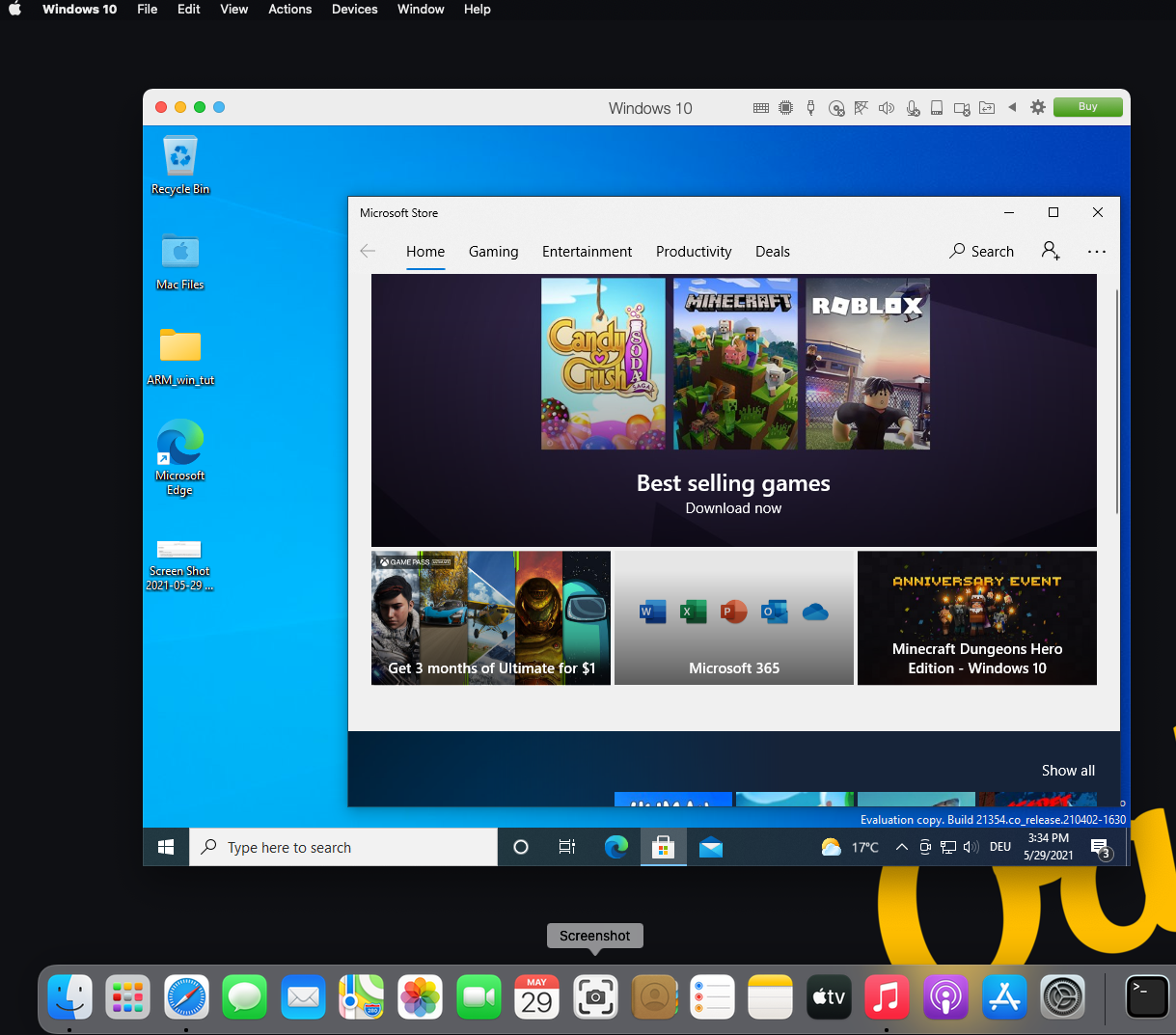Click the Store back arrow
Image resolution: width=1176 pixels, height=1035 pixels.
click(368, 251)
